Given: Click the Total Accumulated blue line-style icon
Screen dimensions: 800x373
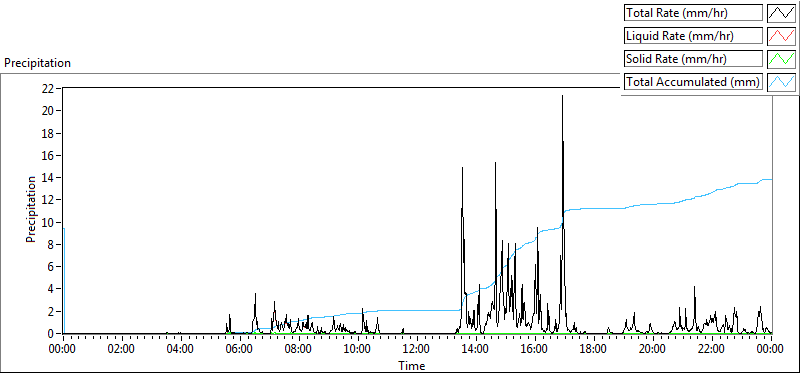Looking at the screenshot, I should pyautogui.click(x=781, y=81).
